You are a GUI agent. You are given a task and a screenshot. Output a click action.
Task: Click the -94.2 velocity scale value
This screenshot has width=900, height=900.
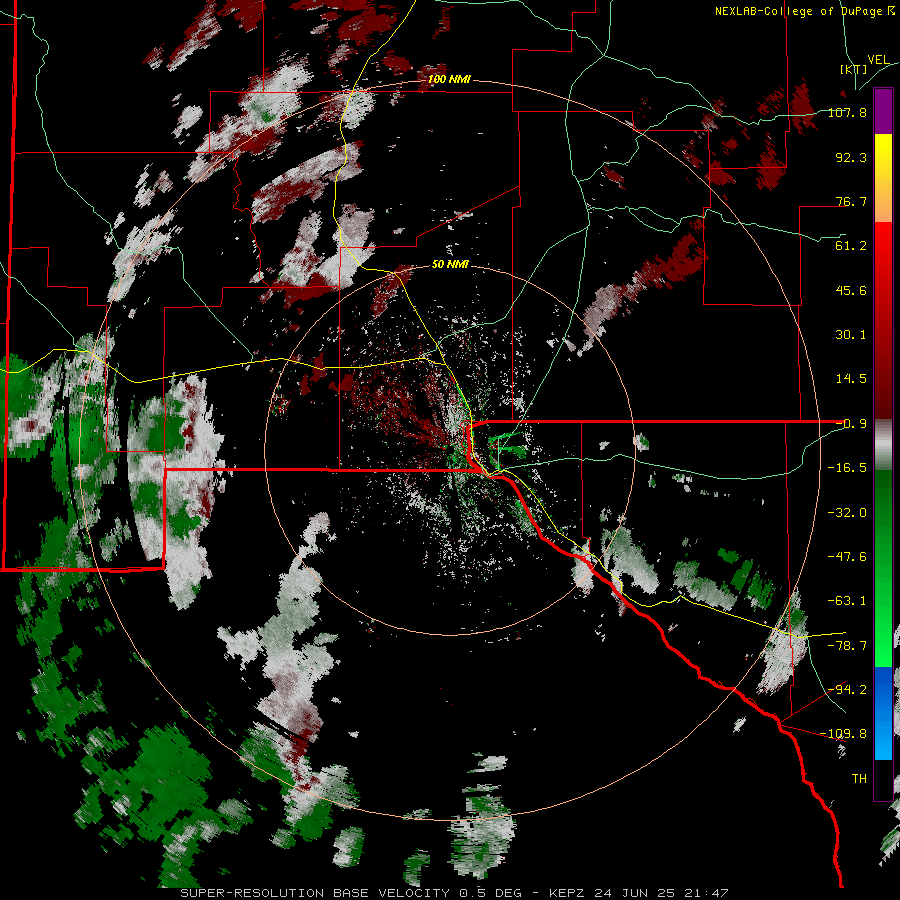(847, 689)
